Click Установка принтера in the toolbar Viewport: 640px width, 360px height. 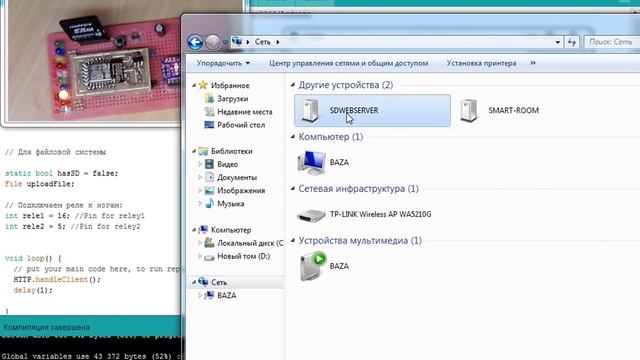pos(481,63)
